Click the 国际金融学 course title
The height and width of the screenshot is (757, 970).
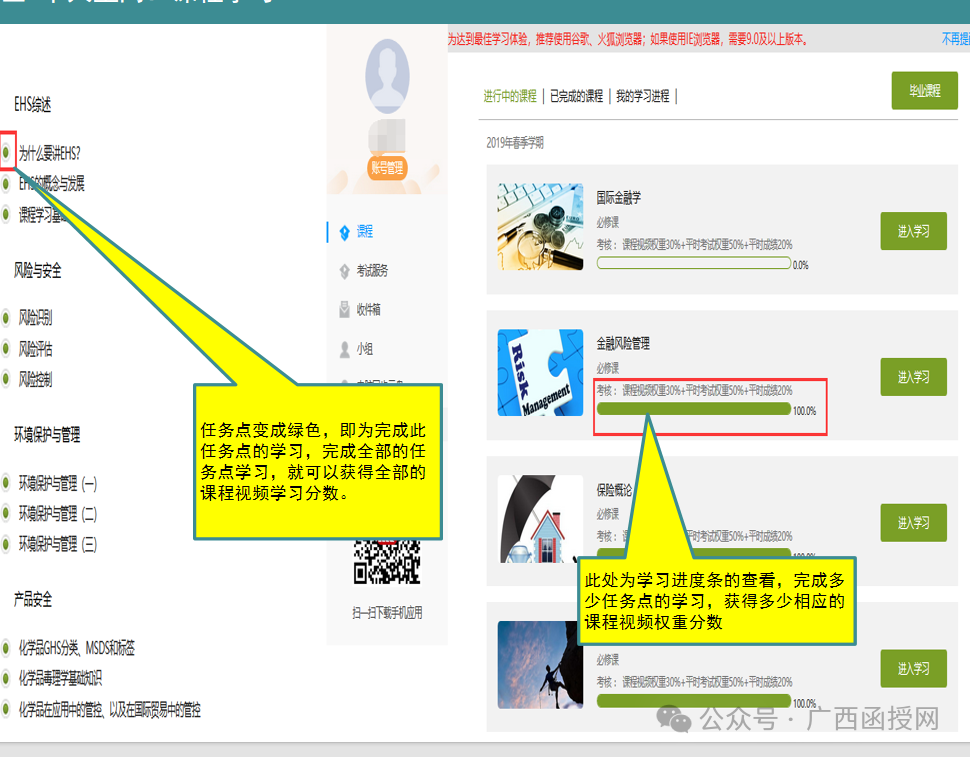pos(618,198)
